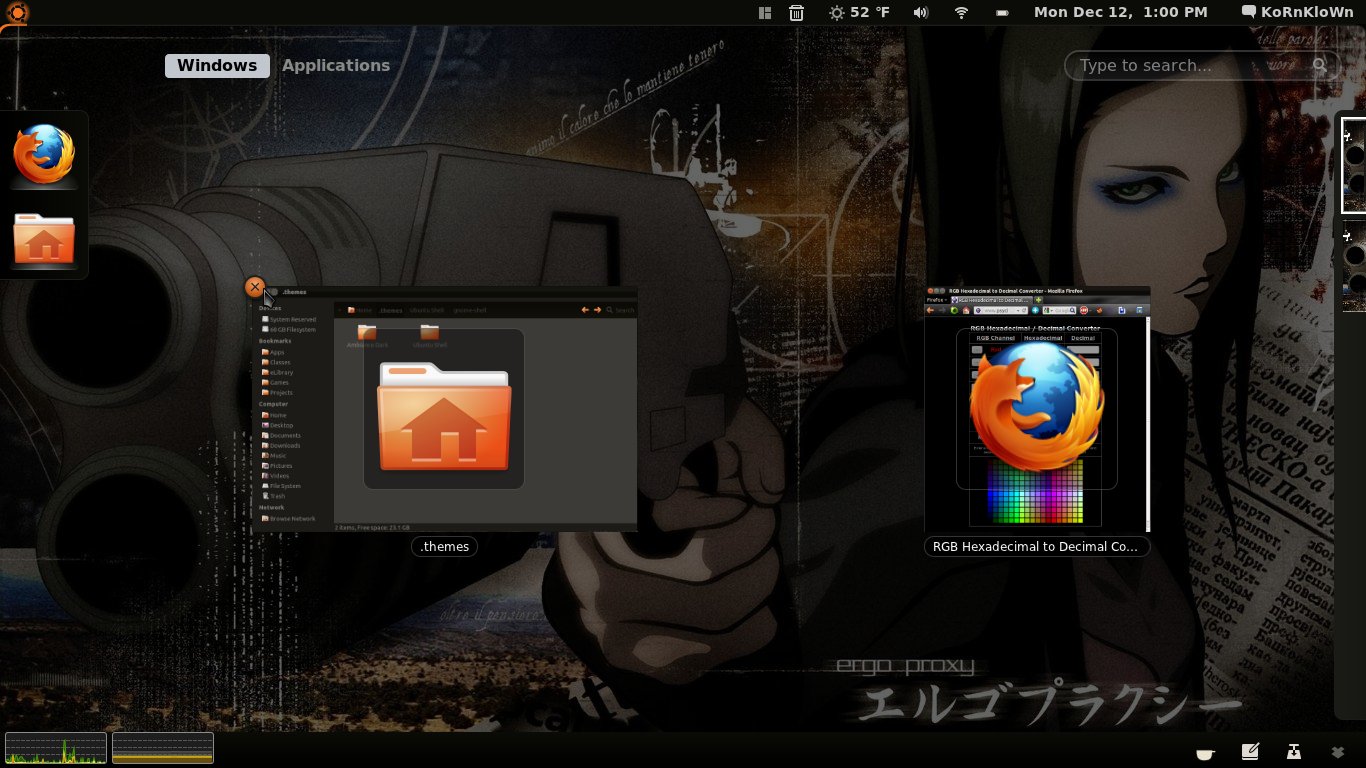The height and width of the screenshot is (768, 1366).
Task: Click the forward arrow in .themes window
Action: [598, 310]
